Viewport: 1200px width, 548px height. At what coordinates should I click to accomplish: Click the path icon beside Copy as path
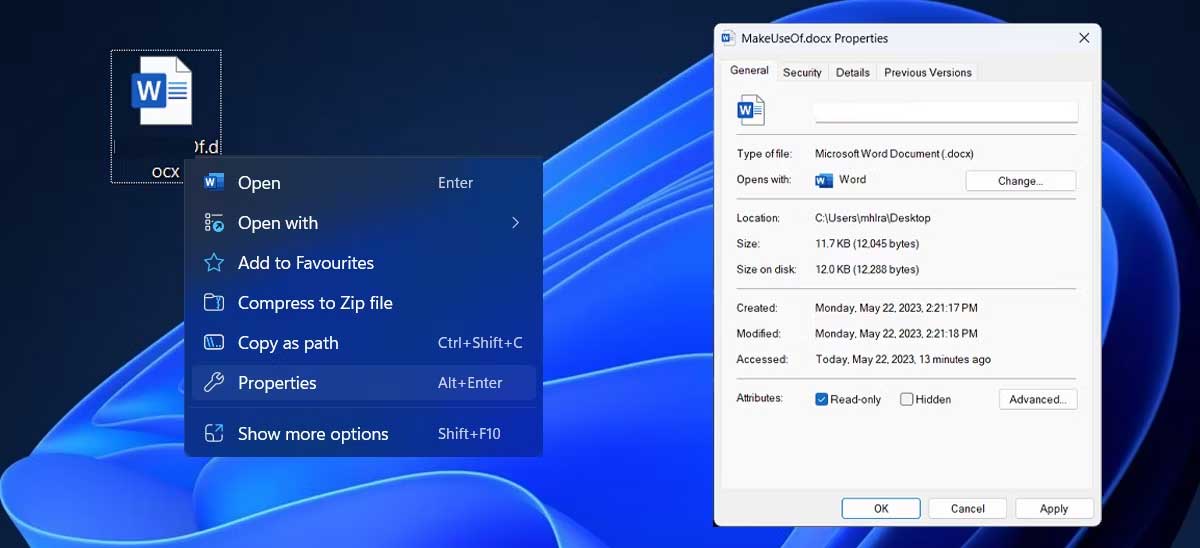pos(214,343)
